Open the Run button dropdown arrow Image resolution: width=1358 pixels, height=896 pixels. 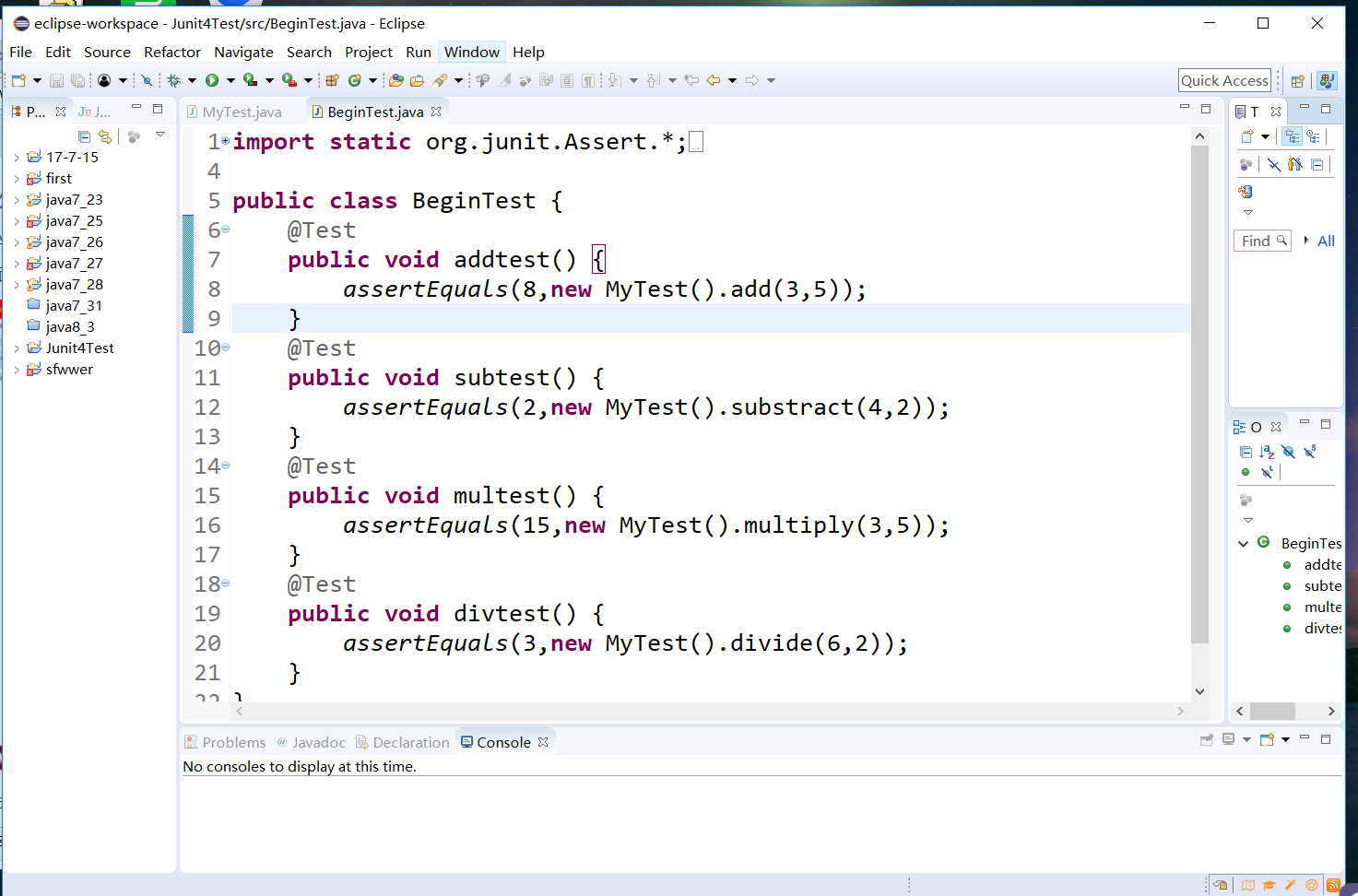(230, 81)
